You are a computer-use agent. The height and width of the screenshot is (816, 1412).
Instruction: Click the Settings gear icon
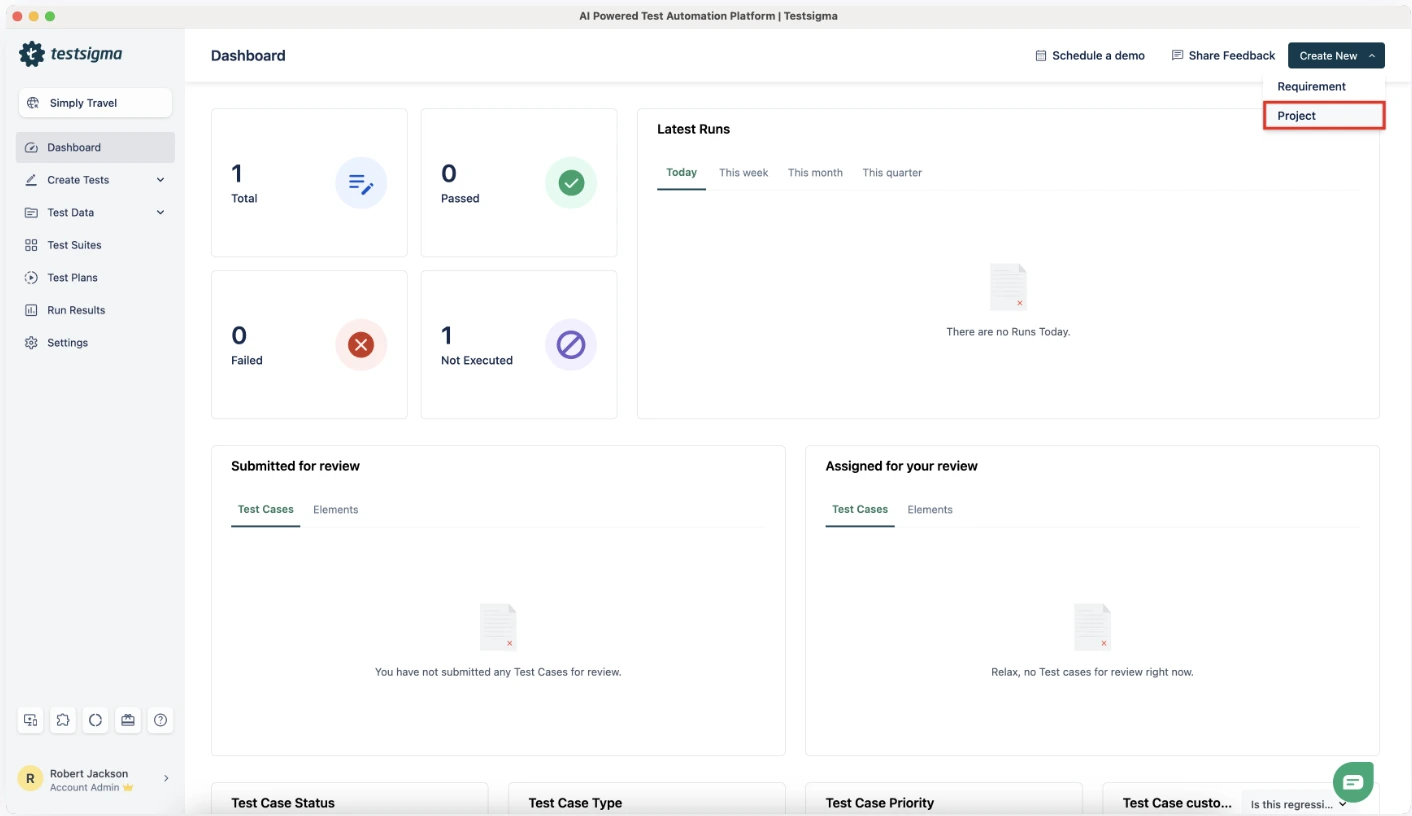tap(31, 342)
